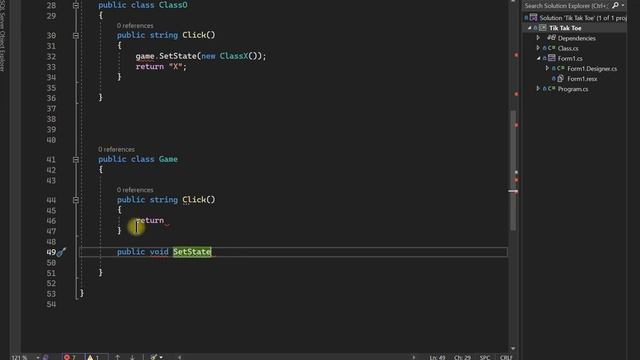Collapse the Tik Tak Toe project node

pos(530,28)
